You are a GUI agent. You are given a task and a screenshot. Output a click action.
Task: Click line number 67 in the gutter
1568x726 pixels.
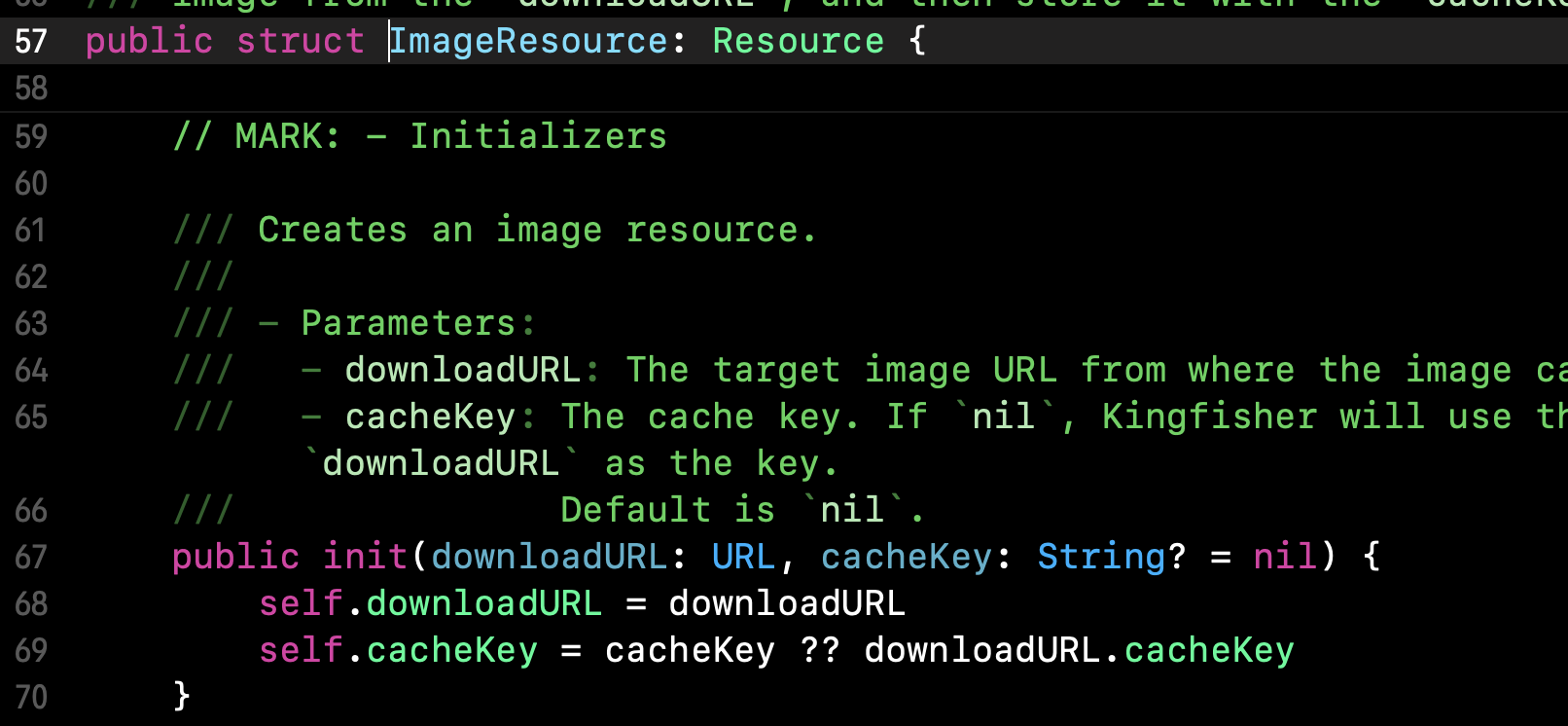click(x=31, y=557)
